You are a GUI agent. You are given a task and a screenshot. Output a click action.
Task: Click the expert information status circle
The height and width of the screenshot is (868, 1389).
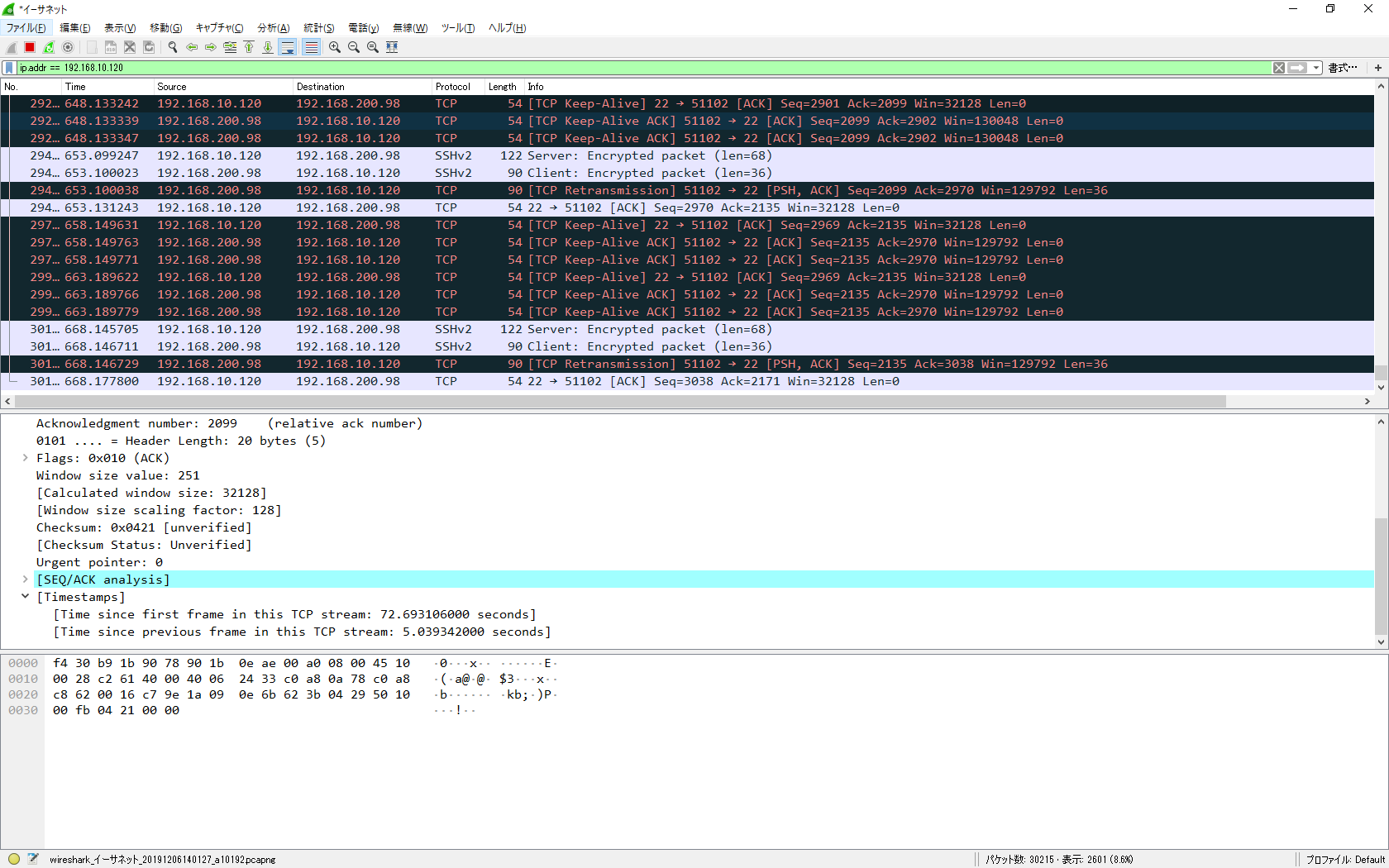pyautogui.click(x=14, y=859)
